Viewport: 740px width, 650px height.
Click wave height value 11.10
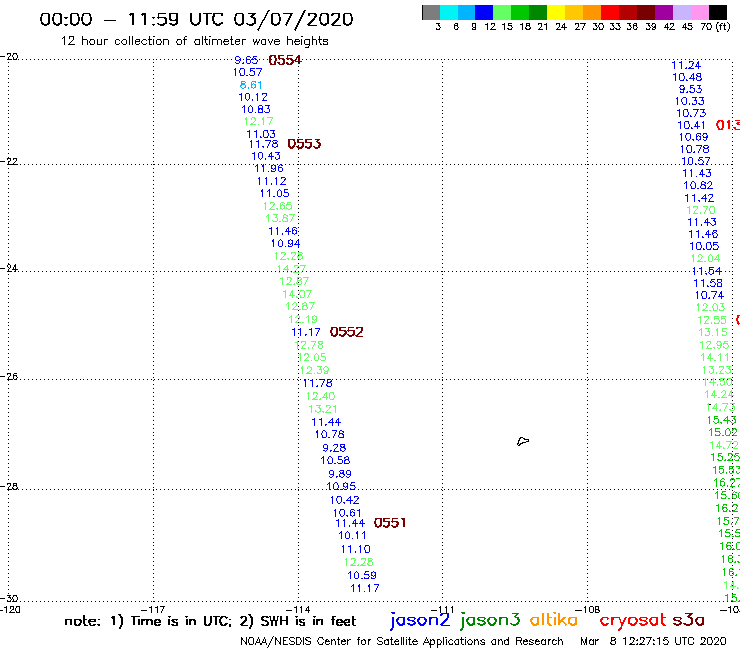tap(356, 549)
